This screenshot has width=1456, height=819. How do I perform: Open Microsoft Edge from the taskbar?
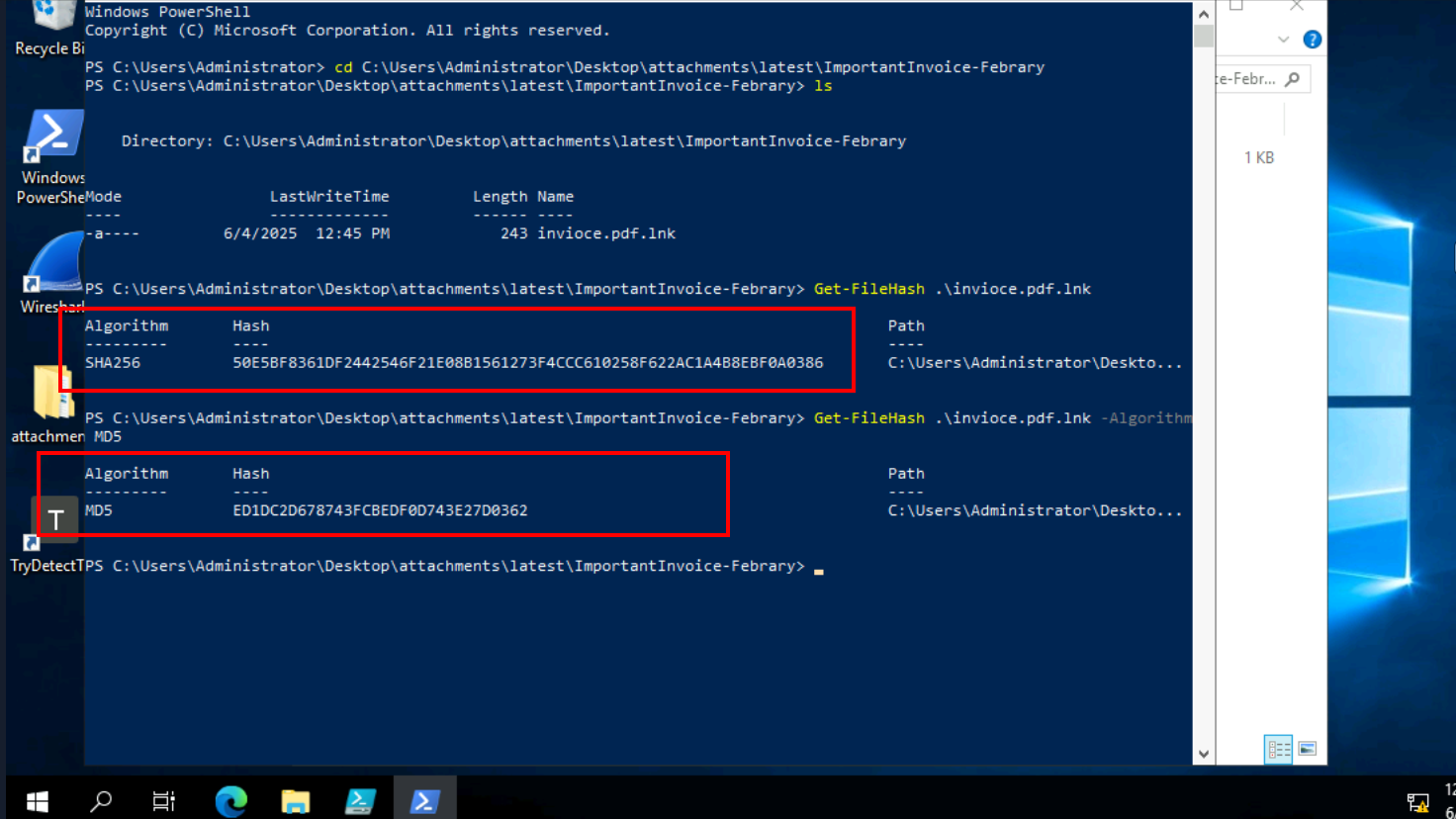[230, 799]
